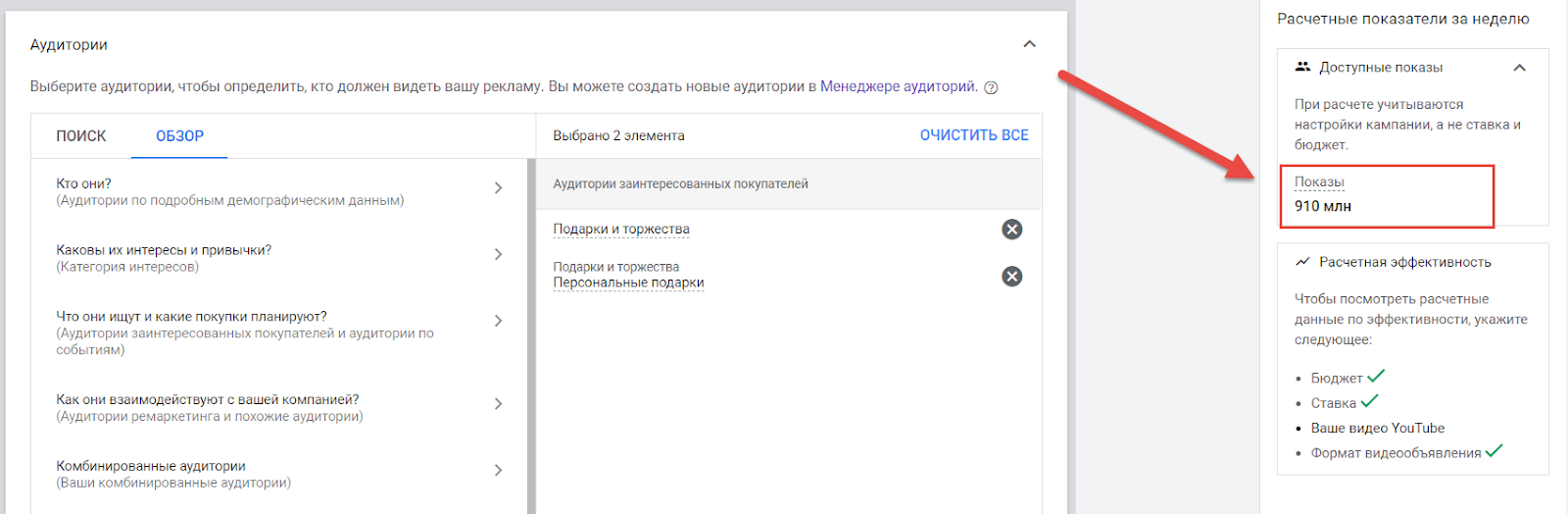Click the people icon beside Доступные показы
The image size is (1568, 514).
click(x=1302, y=67)
